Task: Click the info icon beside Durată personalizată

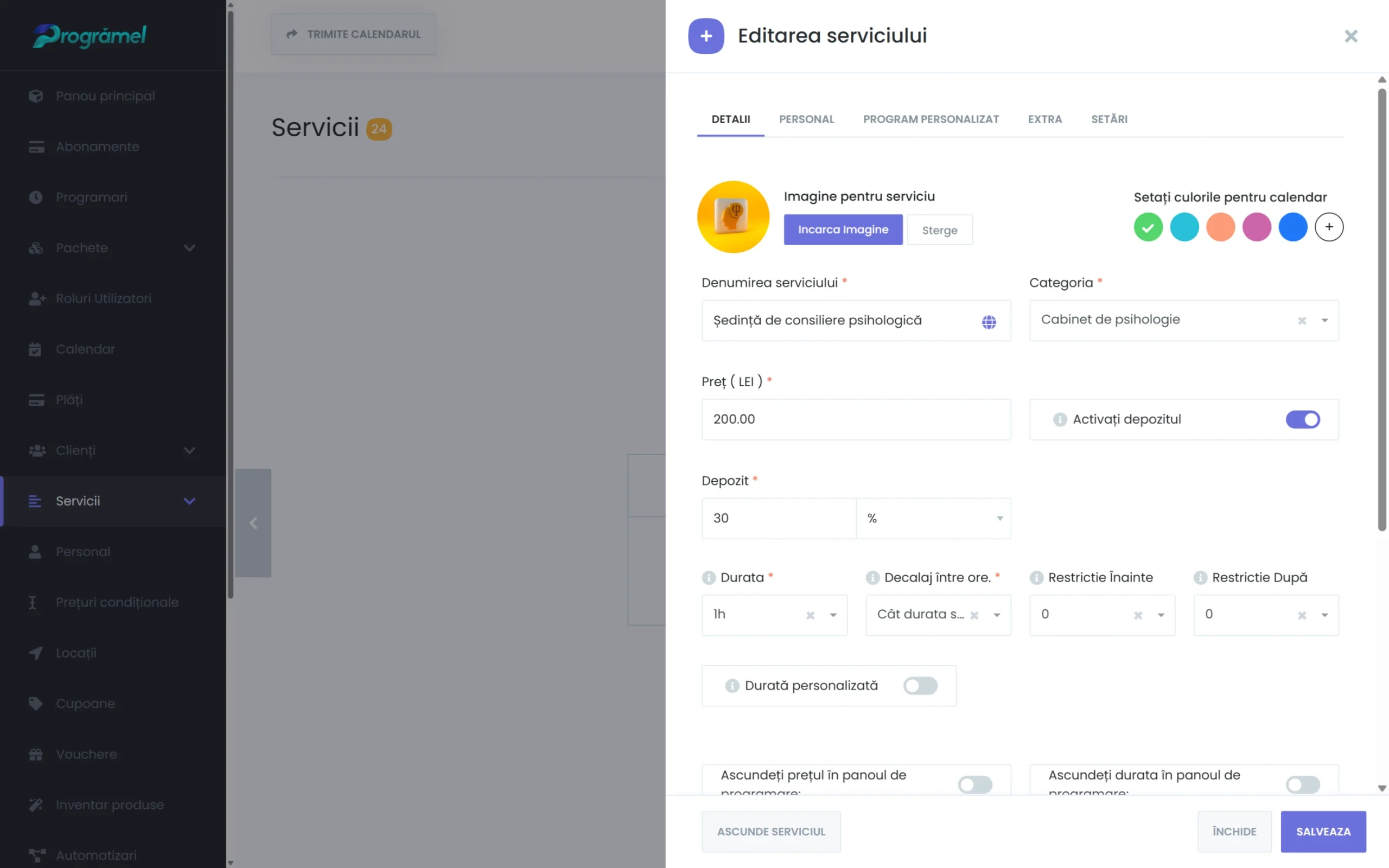Action: click(x=732, y=685)
